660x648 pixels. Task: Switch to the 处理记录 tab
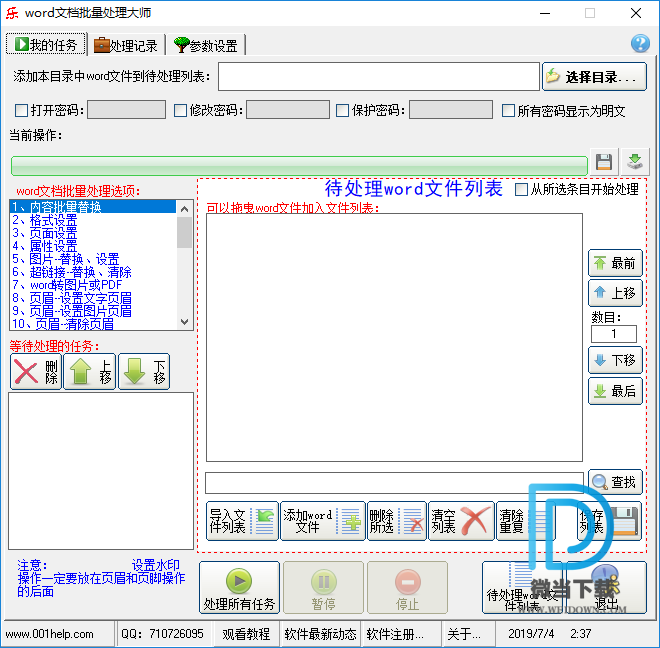pyautogui.click(x=125, y=45)
